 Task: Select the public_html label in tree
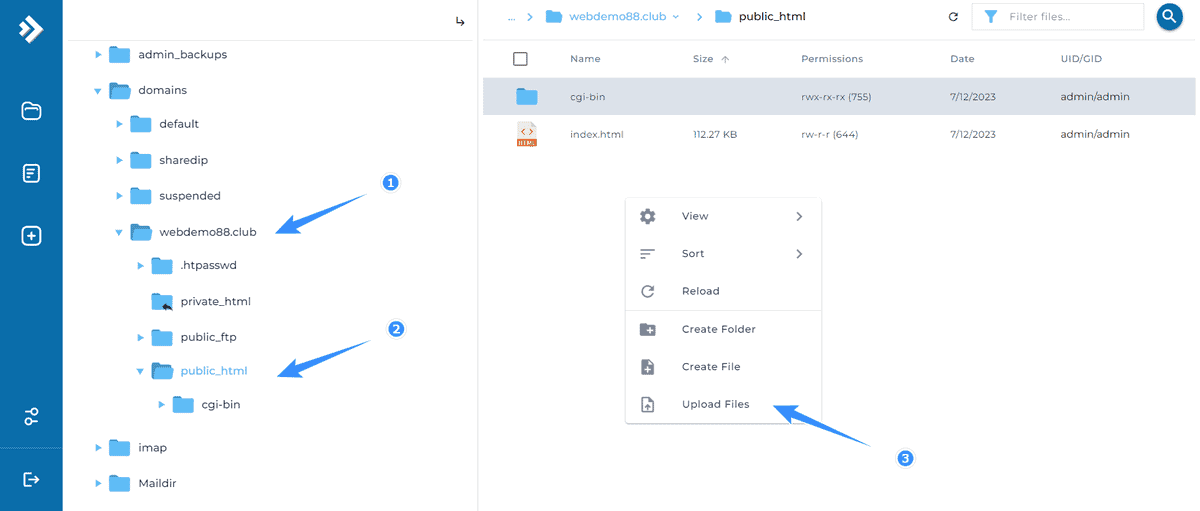(x=214, y=371)
